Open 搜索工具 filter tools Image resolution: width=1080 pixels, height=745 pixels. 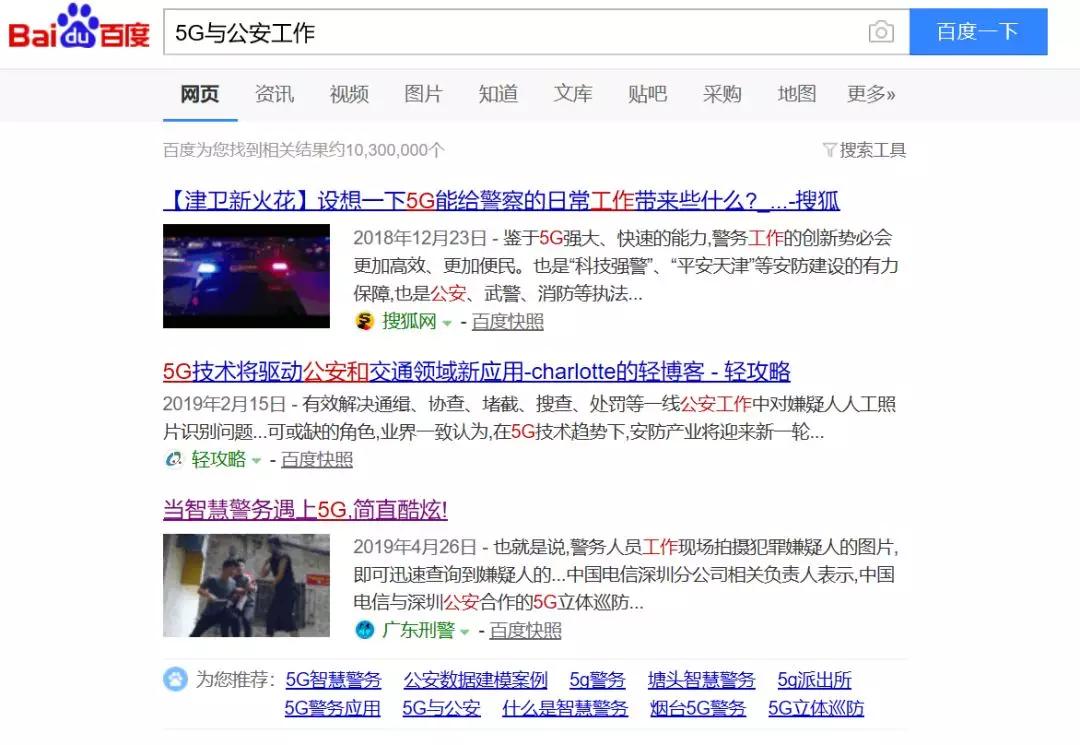(x=864, y=150)
